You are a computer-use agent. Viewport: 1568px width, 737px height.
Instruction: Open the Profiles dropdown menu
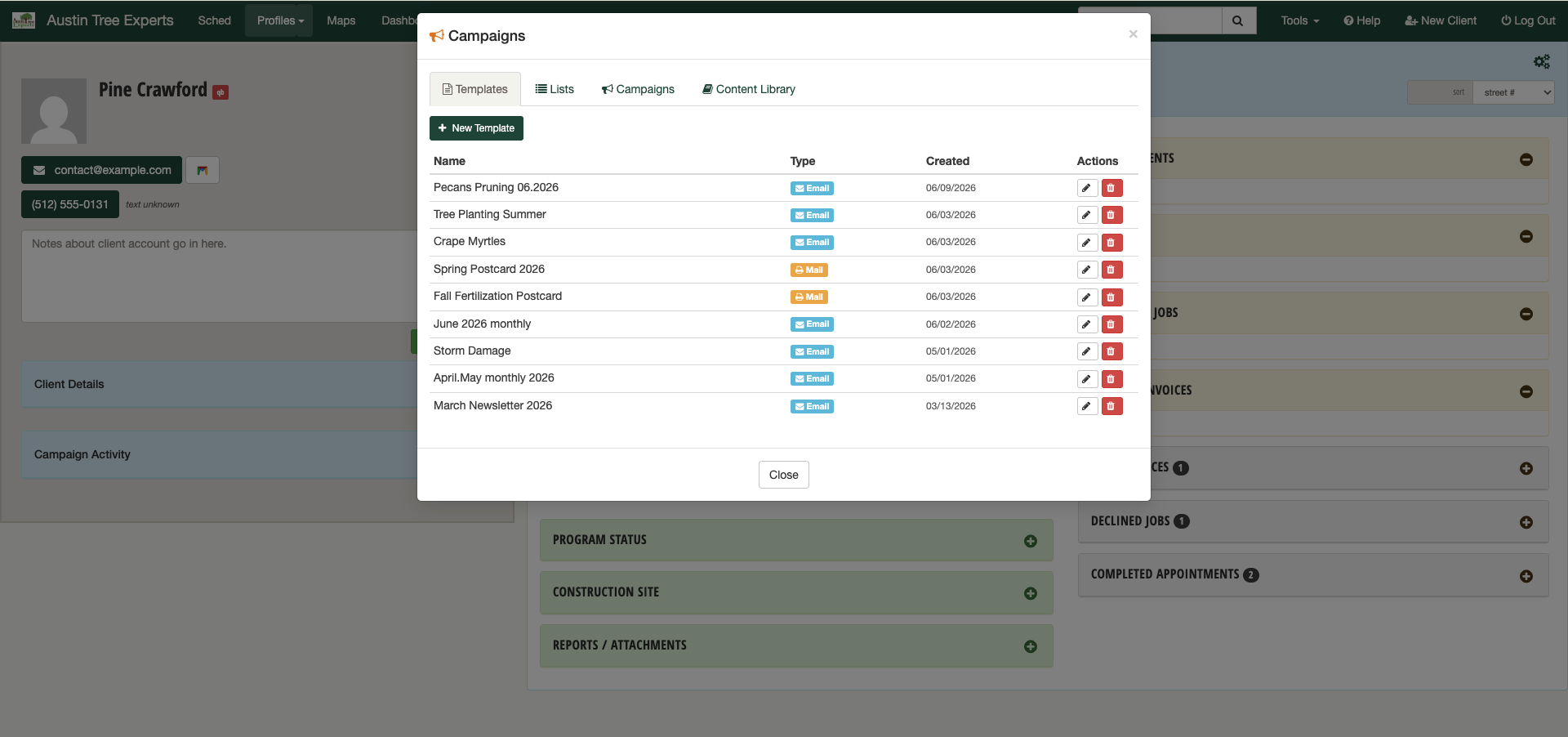click(279, 20)
